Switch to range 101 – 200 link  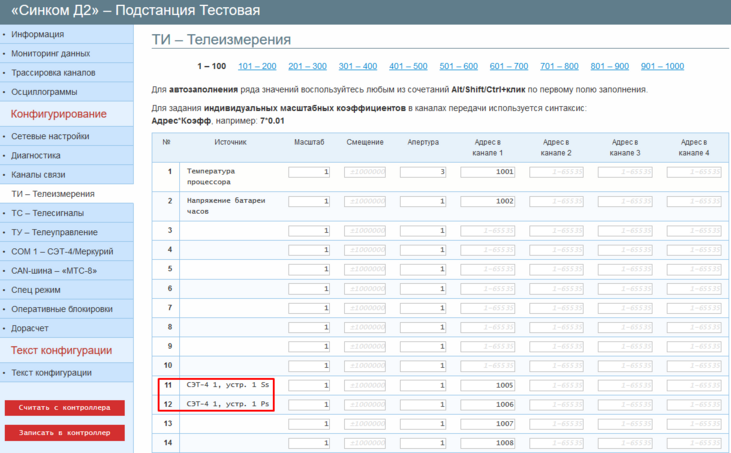257,66
